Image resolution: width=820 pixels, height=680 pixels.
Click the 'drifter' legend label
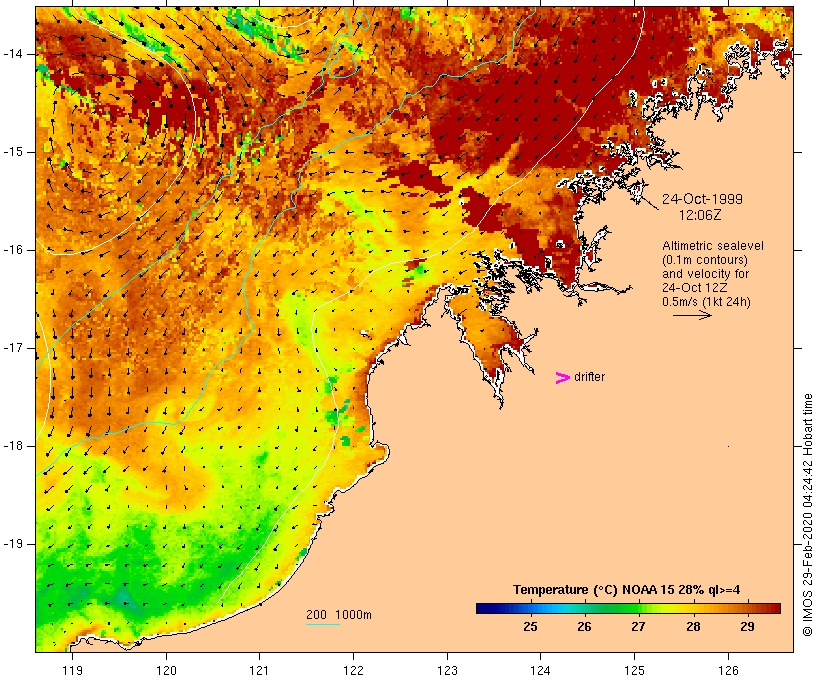point(589,377)
